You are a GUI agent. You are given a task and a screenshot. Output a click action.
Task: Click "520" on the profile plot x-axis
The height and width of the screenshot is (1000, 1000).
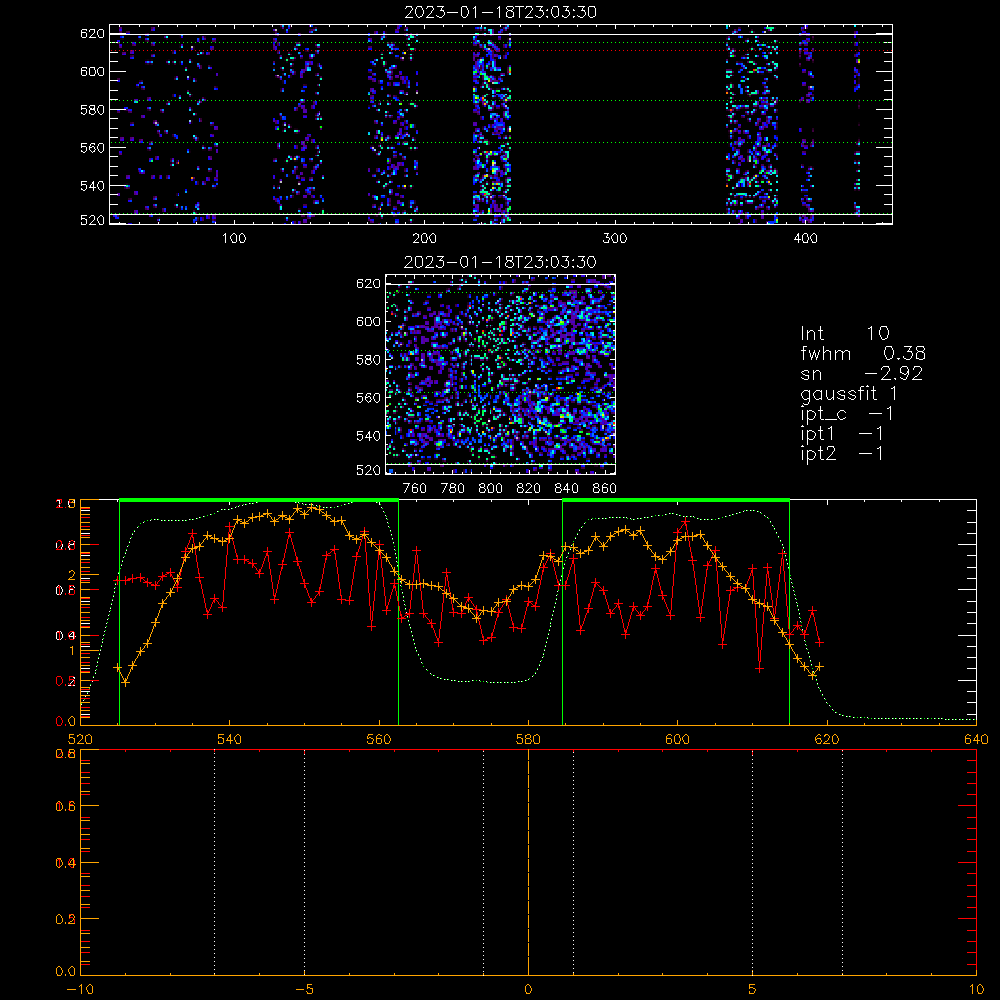(x=81, y=739)
